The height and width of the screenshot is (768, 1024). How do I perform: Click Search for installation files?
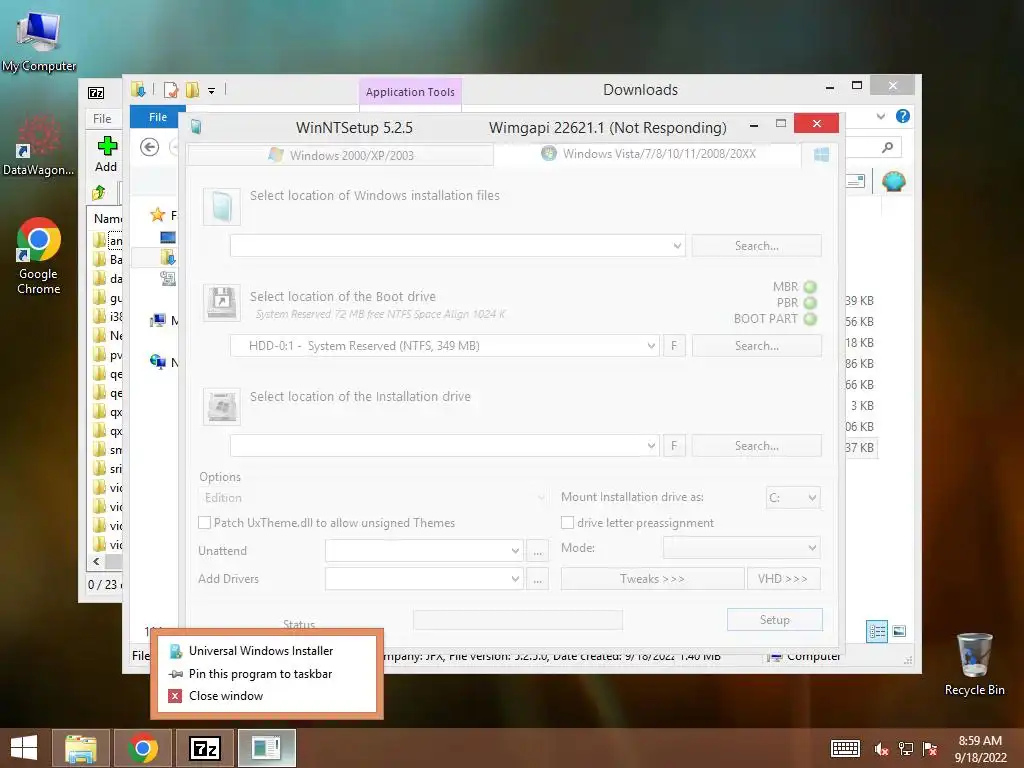point(756,246)
